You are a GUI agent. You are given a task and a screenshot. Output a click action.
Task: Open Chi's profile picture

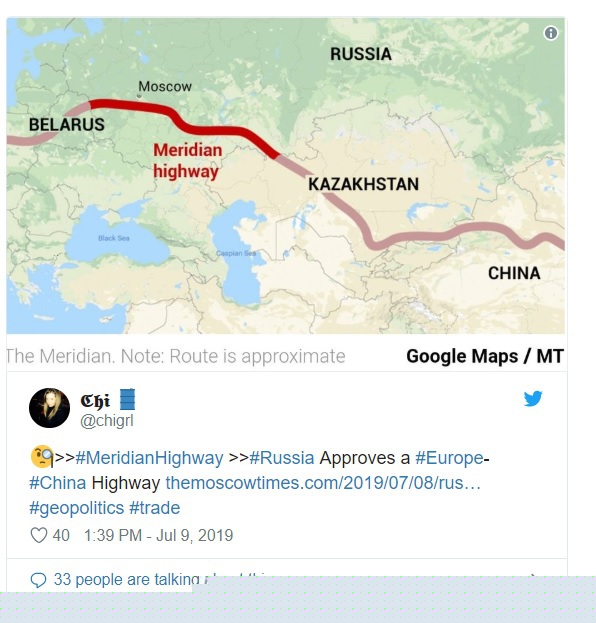[x=49, y=408]
